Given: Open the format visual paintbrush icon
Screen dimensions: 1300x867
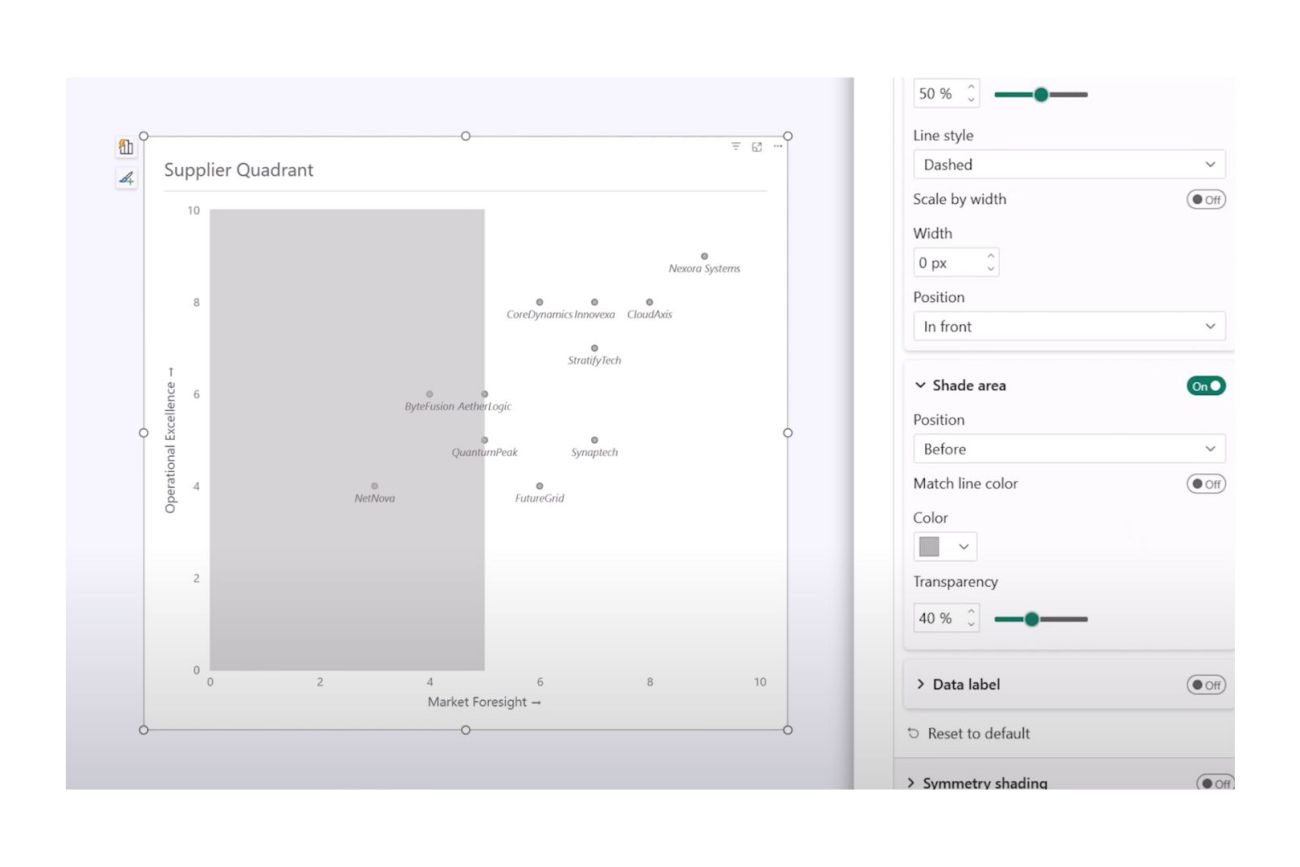Looking at the screenshot, I should point(126,179).
